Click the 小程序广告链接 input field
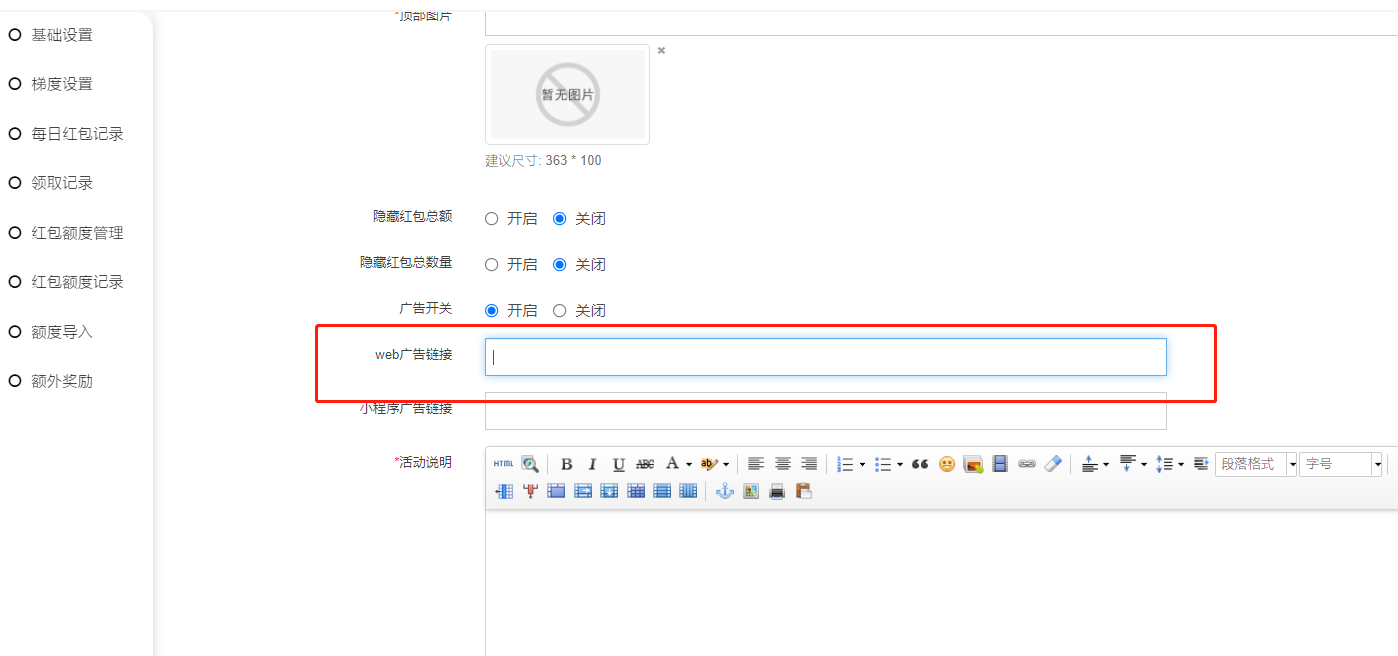 point(825,411)
